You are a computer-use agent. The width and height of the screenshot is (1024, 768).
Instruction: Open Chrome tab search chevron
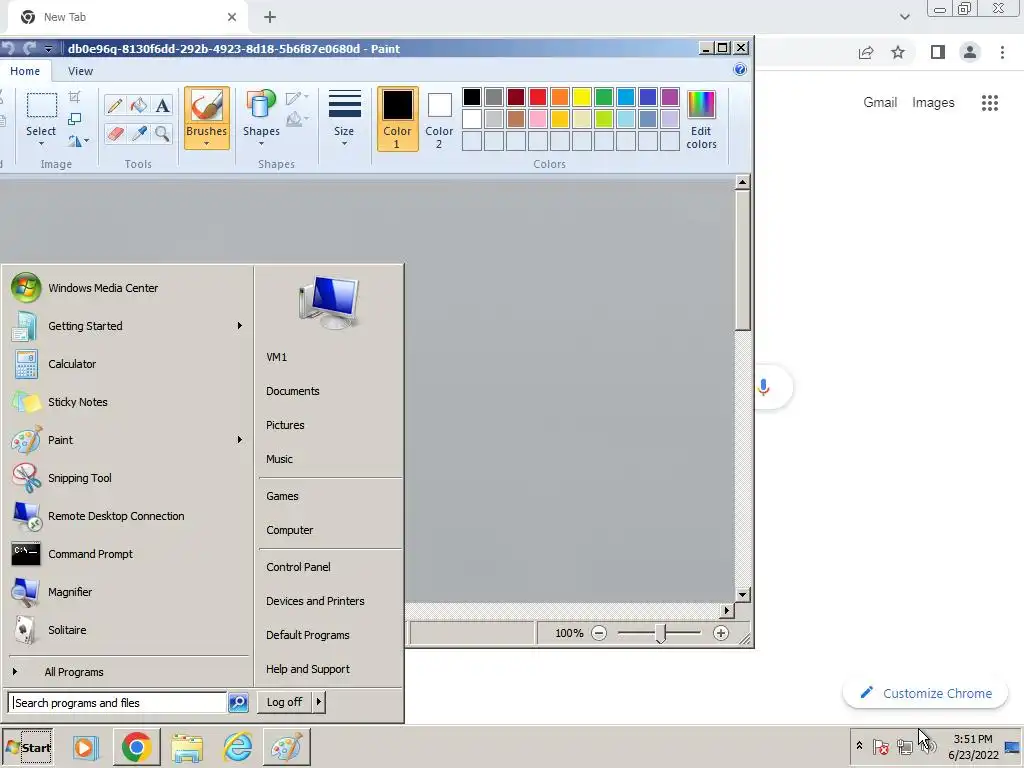[x=904, y=17]
